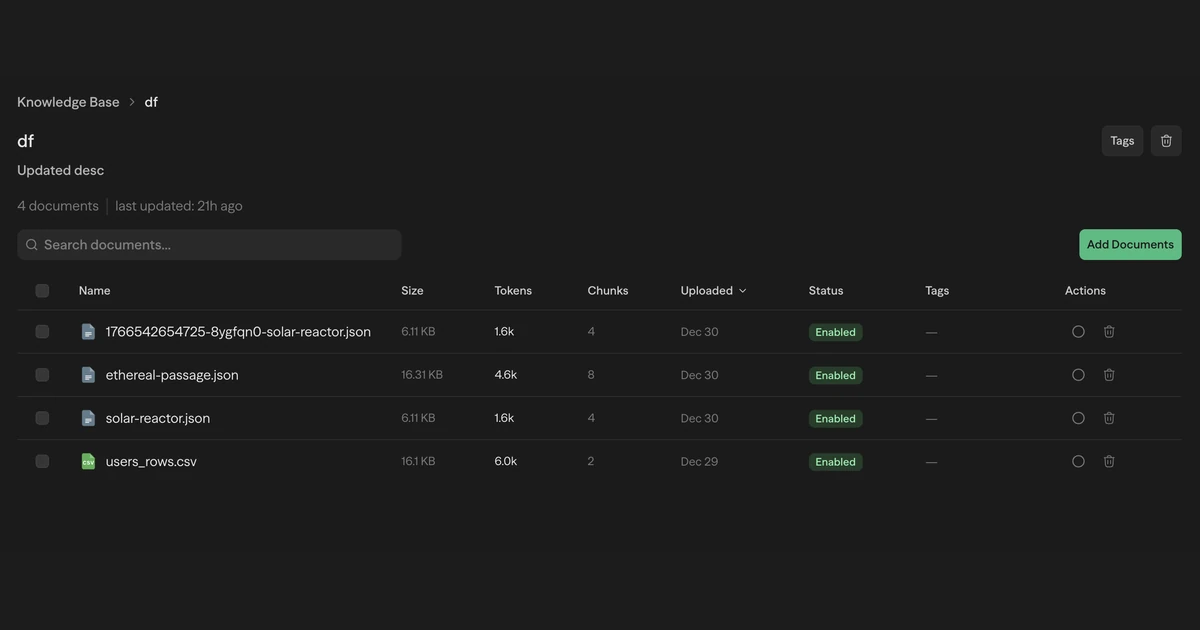
Task: Click the Size column header
Action: coord(412,291)
